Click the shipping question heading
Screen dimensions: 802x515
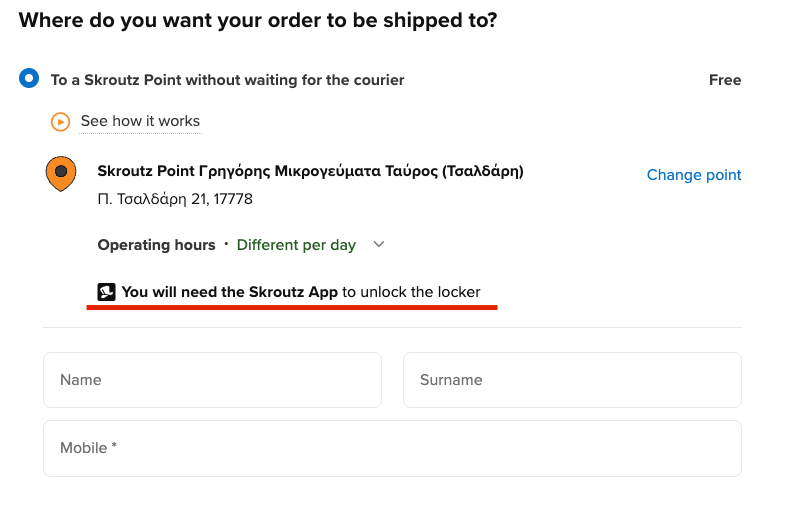tap(258, 20)
